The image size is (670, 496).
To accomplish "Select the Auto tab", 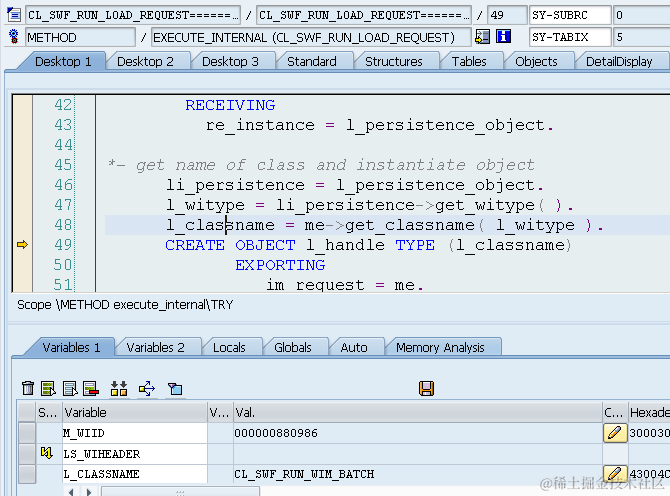I will point(354,347).
